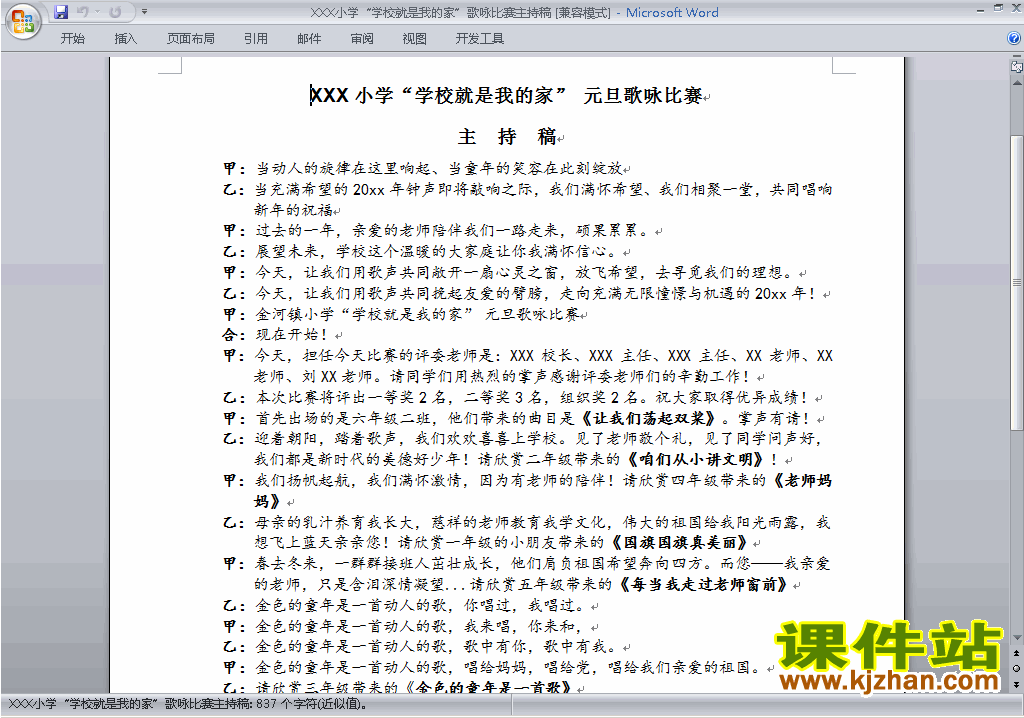Toggle the ruler with the View Ruler icon

1017,66
